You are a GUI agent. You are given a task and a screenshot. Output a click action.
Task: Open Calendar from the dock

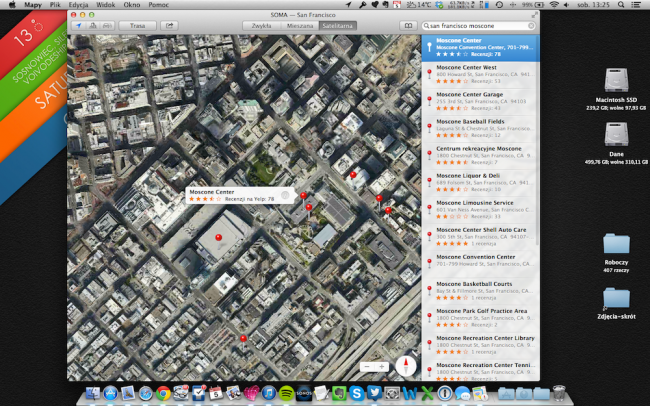click(x=216, y=393)
